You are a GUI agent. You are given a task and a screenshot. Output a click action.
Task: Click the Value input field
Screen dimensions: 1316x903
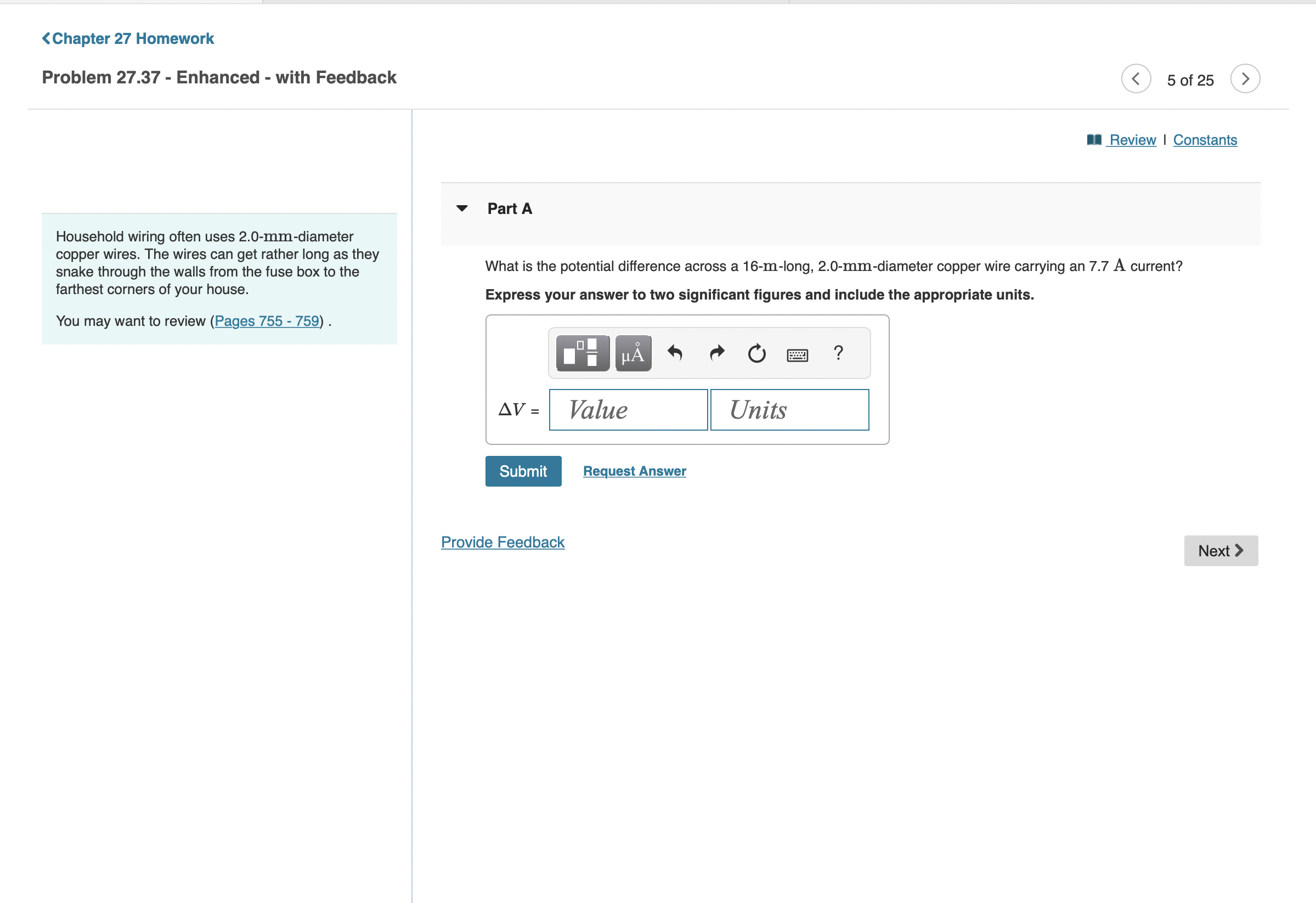[x=628, y=410]
